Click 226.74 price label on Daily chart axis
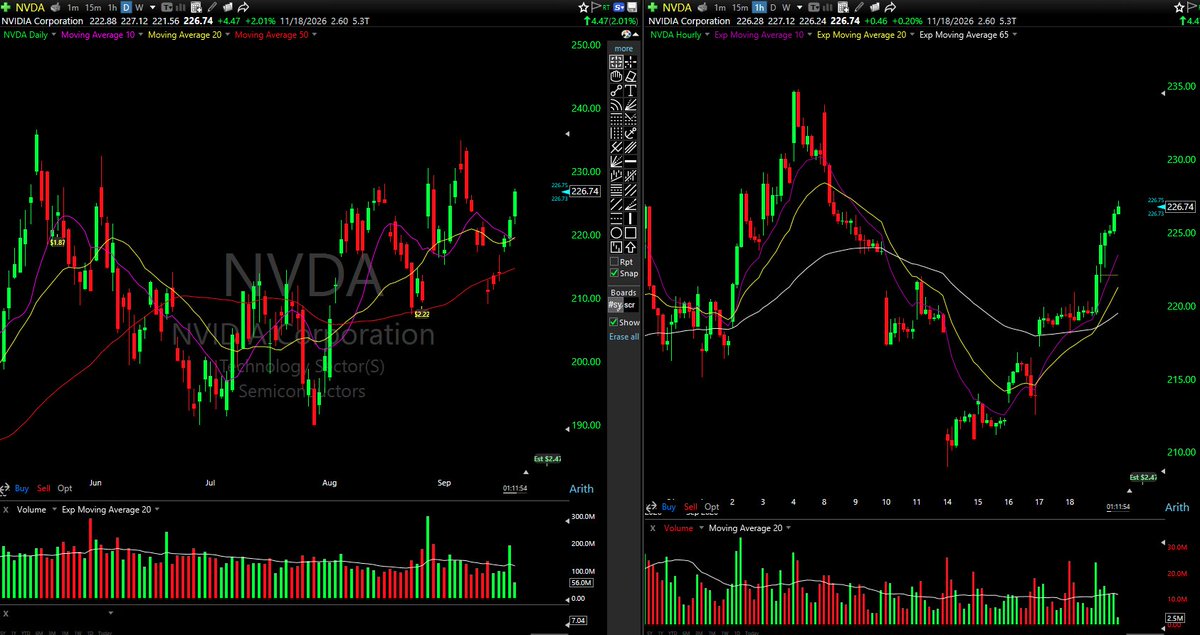Viewport: 1200px width, 635px height. [583, 191]
